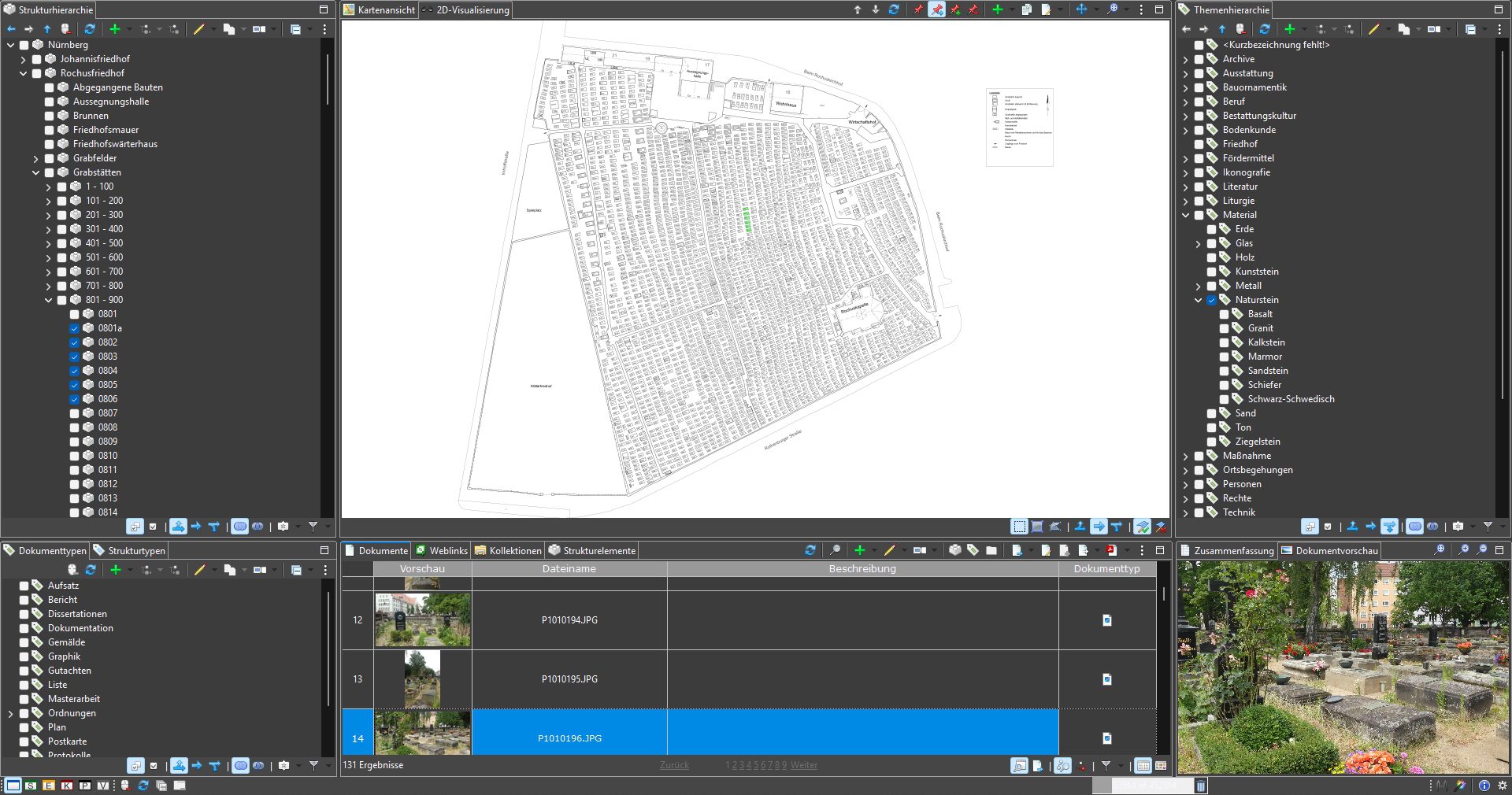
Task: Click the blue info icon in status bar
Action: pos(1484,786)
